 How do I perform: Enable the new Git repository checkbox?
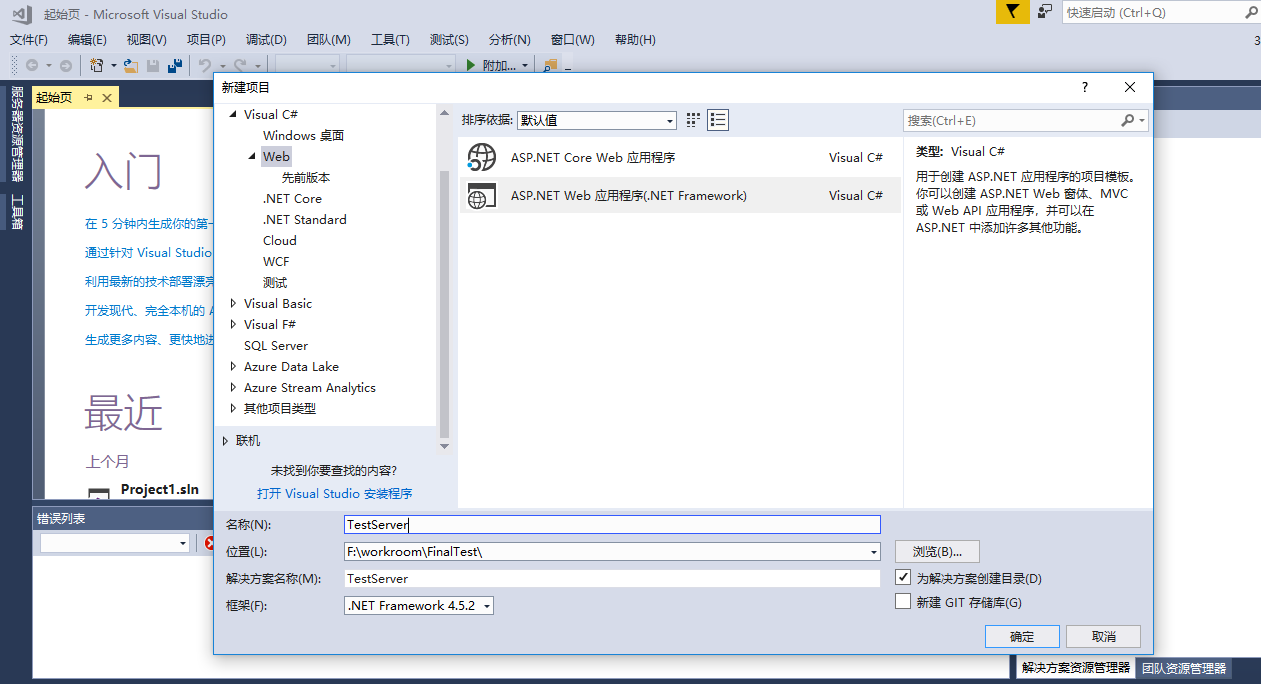coord(903,602)
